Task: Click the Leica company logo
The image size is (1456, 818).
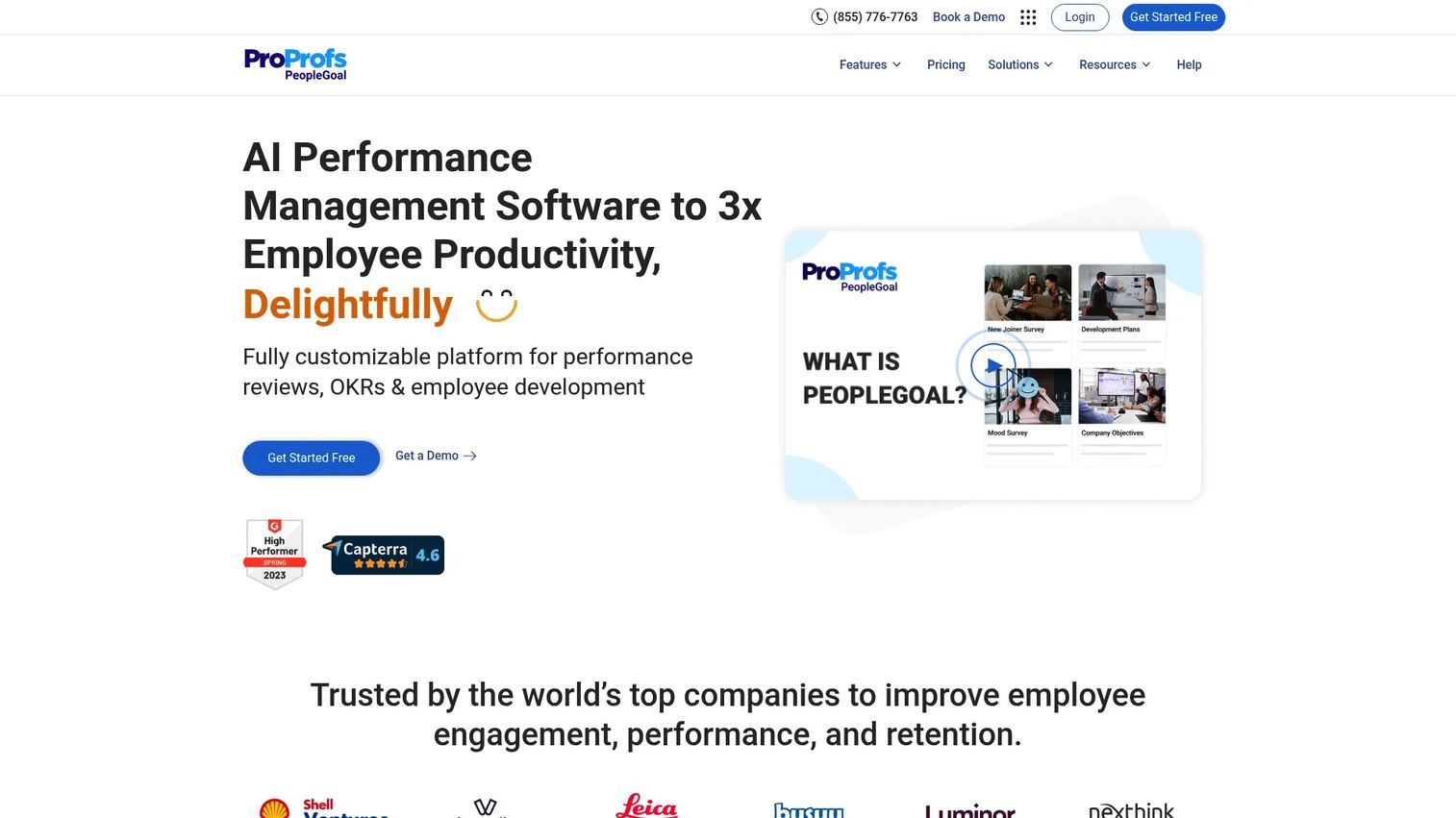Action: click(x=646, y=806)
